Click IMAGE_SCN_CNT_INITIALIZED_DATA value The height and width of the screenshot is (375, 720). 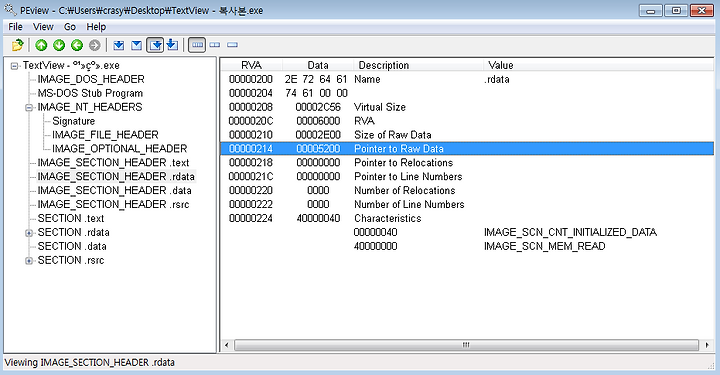pyautogui.click(x=570, y=232)
